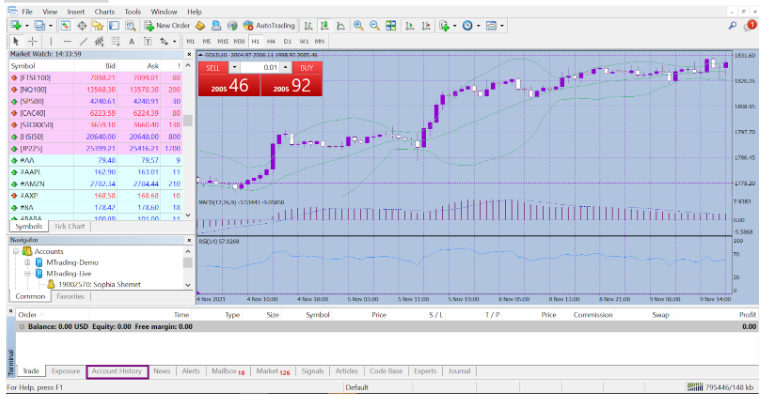Expand the Profiles dropdown arrow
769x403 pixels.
click(51, 25)
